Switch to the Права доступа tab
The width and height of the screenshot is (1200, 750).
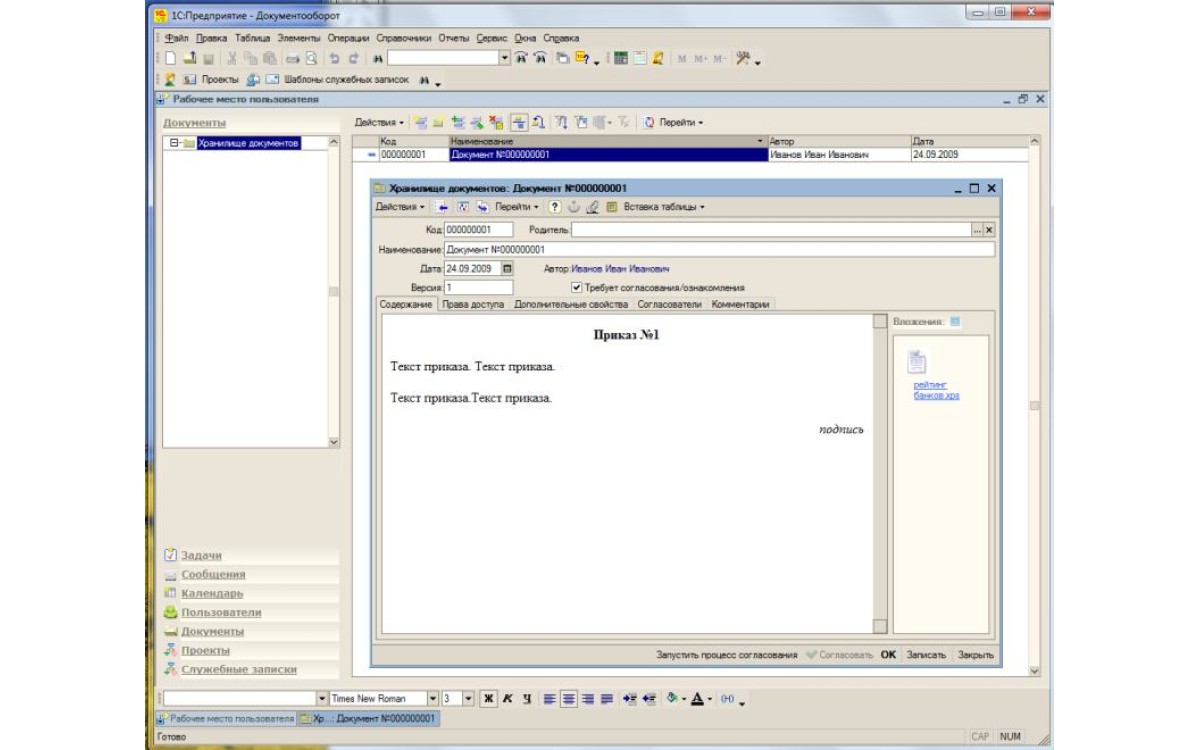pos(473,304)
